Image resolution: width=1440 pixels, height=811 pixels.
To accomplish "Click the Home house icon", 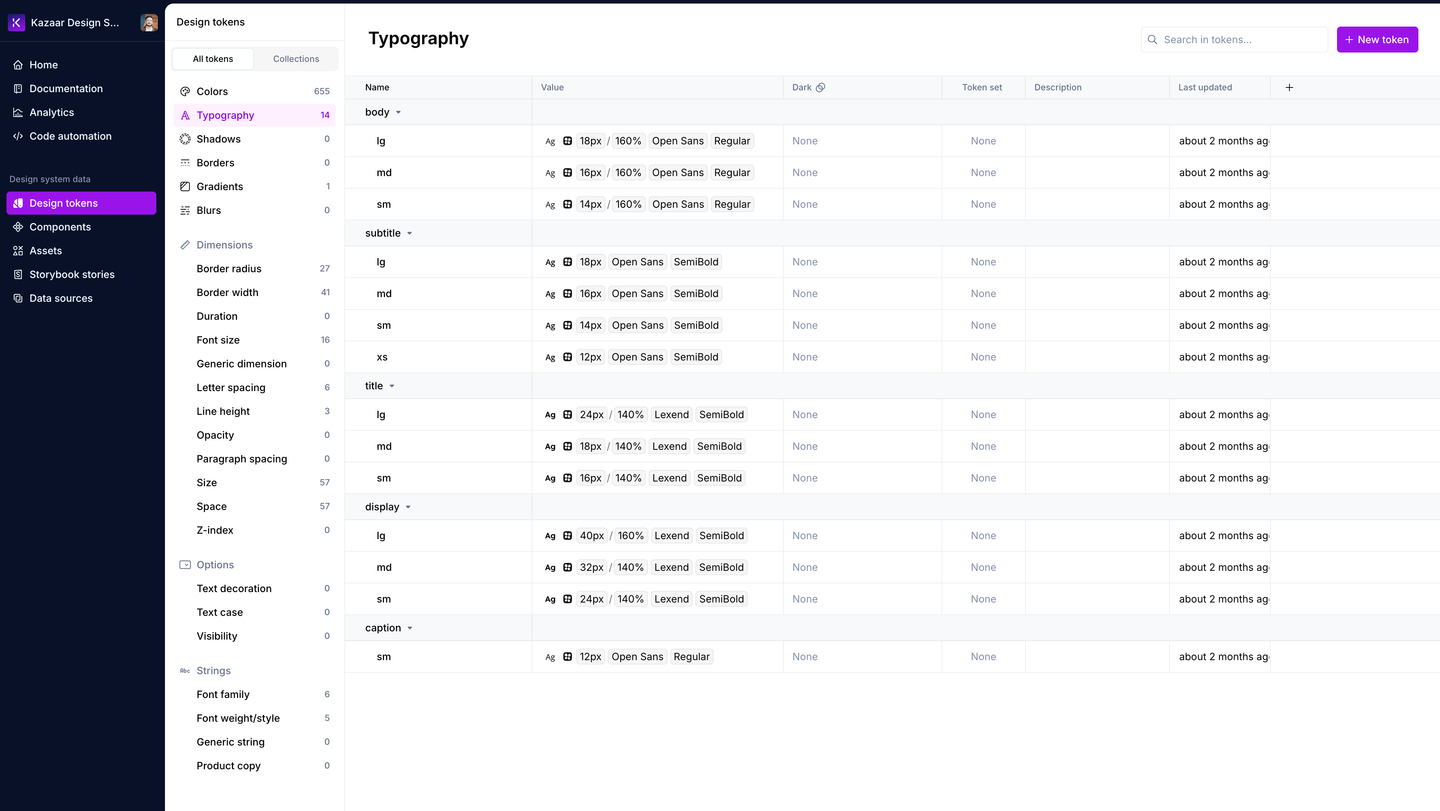I will [18, 65].
